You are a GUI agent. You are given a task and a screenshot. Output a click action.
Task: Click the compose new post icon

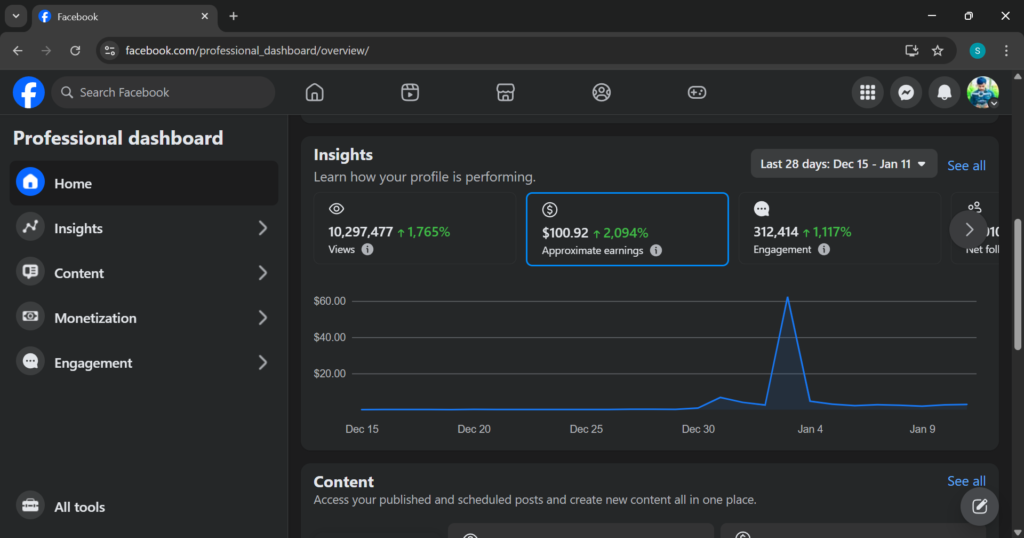click(979, 506)
